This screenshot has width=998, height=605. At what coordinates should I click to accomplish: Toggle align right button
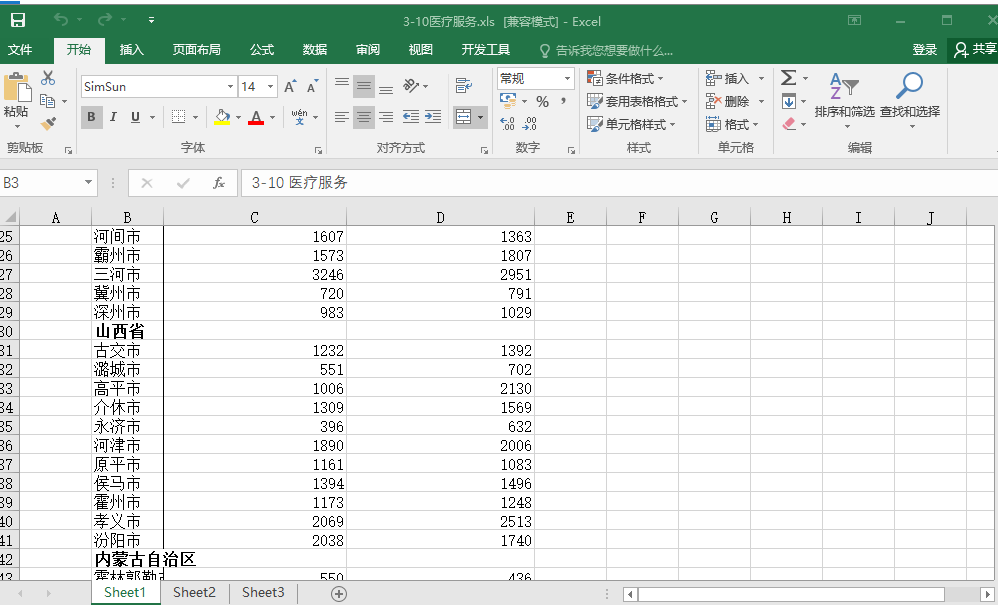pyautogui.click(x=386, y=117)
